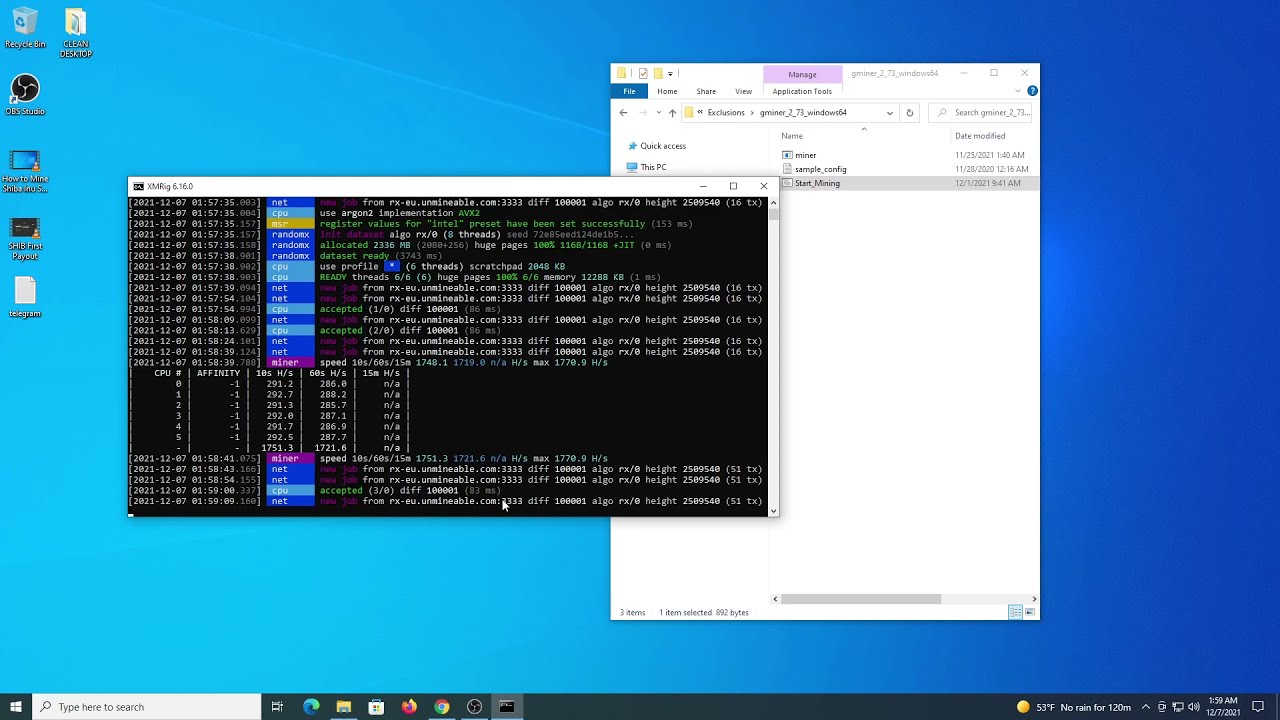The image size is (1280, 720).
Task: Switch to Large icons view layout icon
Action: coord(1030,612)
